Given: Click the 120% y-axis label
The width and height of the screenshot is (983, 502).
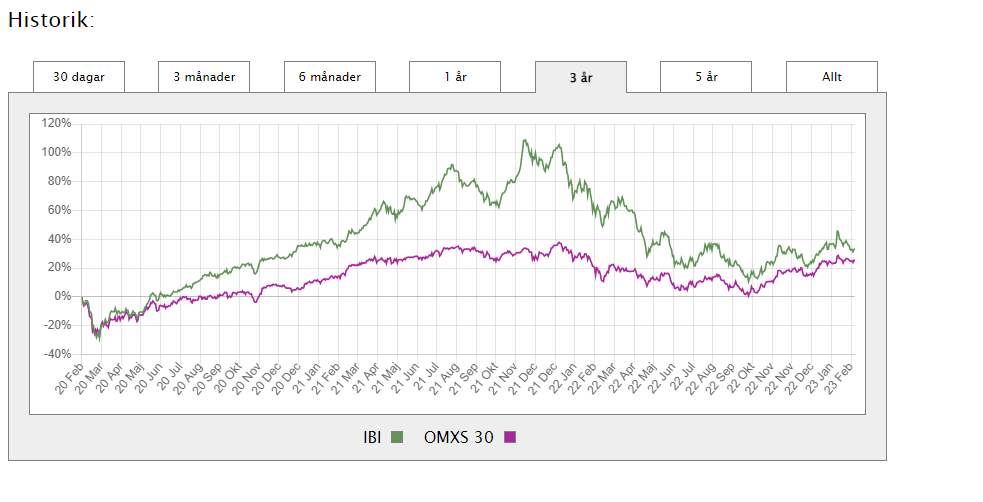Looking at the screenshot, I should [56, 123].
